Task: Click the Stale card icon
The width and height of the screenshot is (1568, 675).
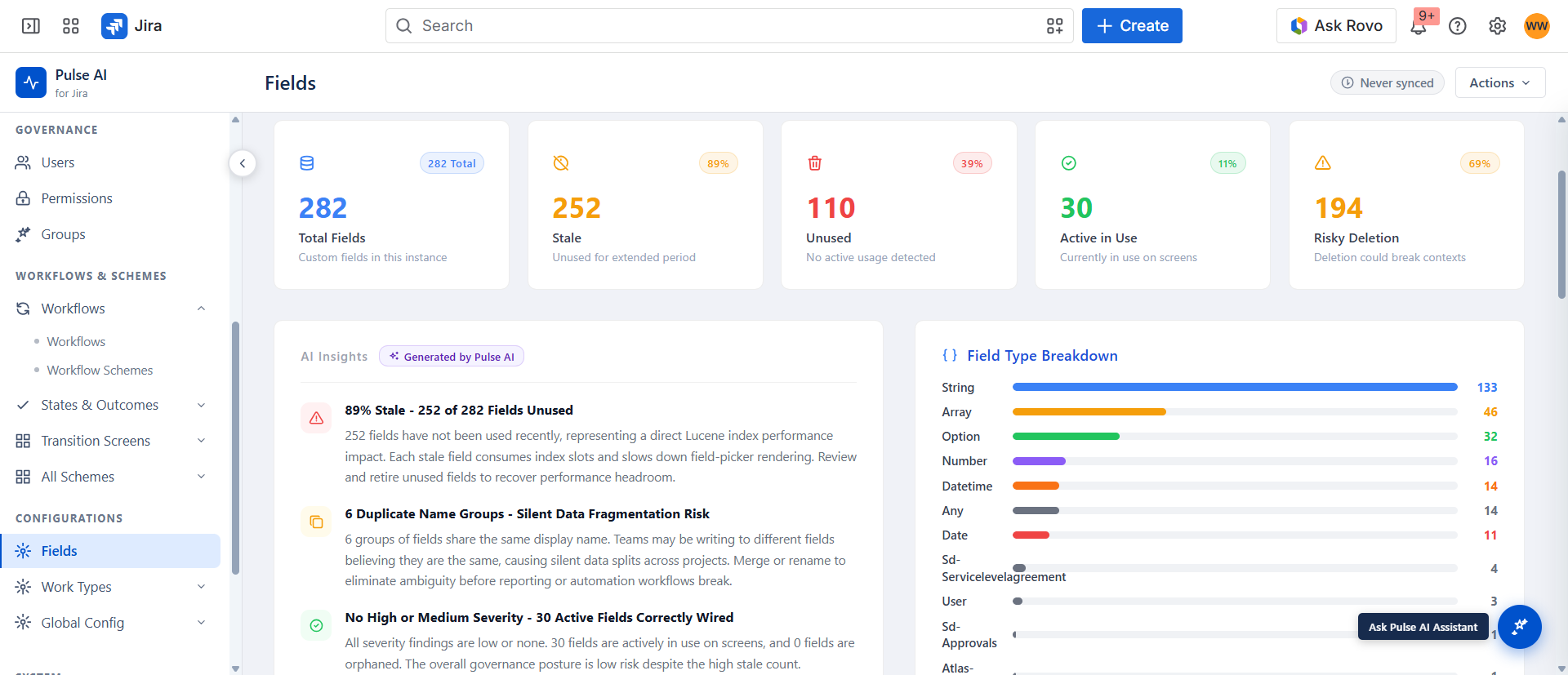Action: coord(561,163)
